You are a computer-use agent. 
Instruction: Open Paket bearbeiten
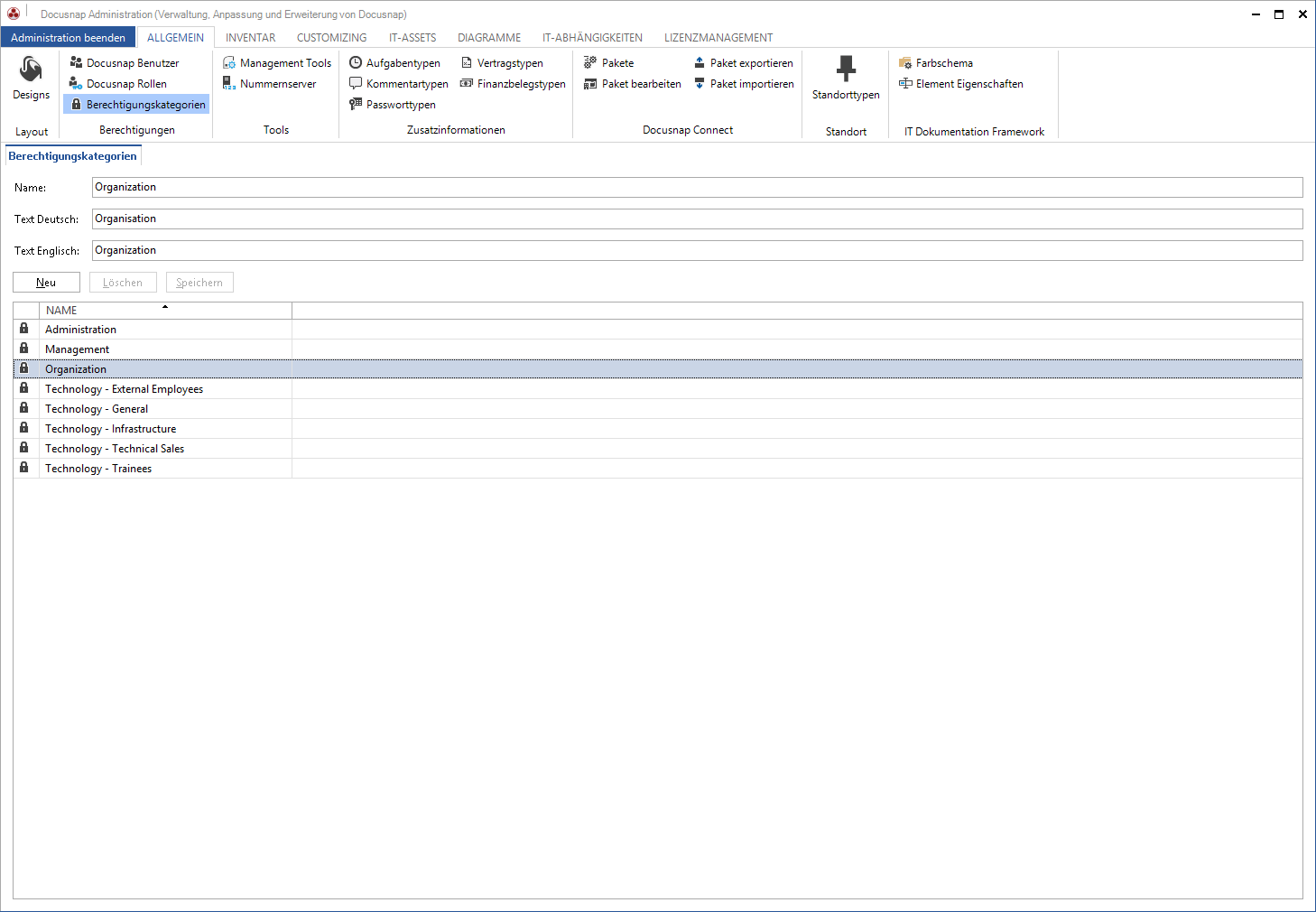tap(633, 84)
